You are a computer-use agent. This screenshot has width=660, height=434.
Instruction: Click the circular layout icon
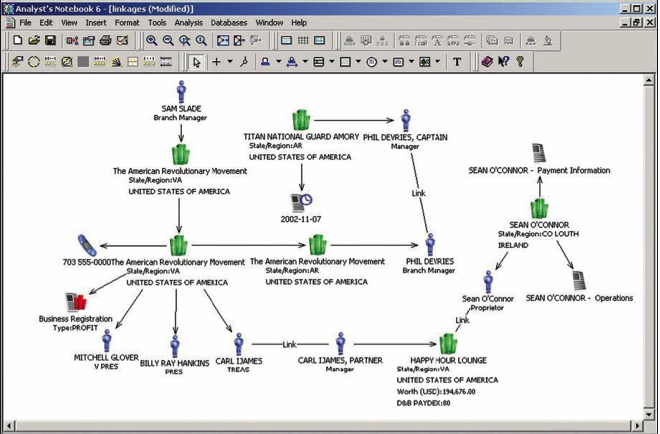(x=34, y=62)
